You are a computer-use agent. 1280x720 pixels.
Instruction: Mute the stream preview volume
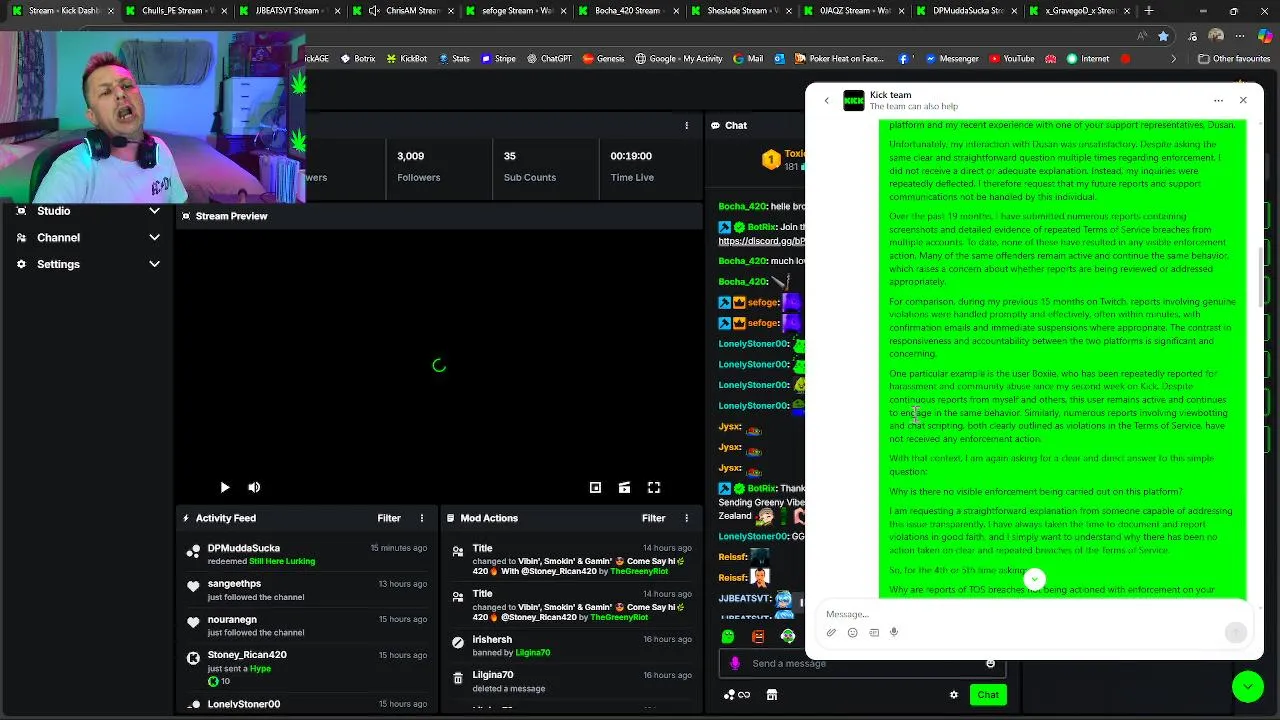[254, 487]
